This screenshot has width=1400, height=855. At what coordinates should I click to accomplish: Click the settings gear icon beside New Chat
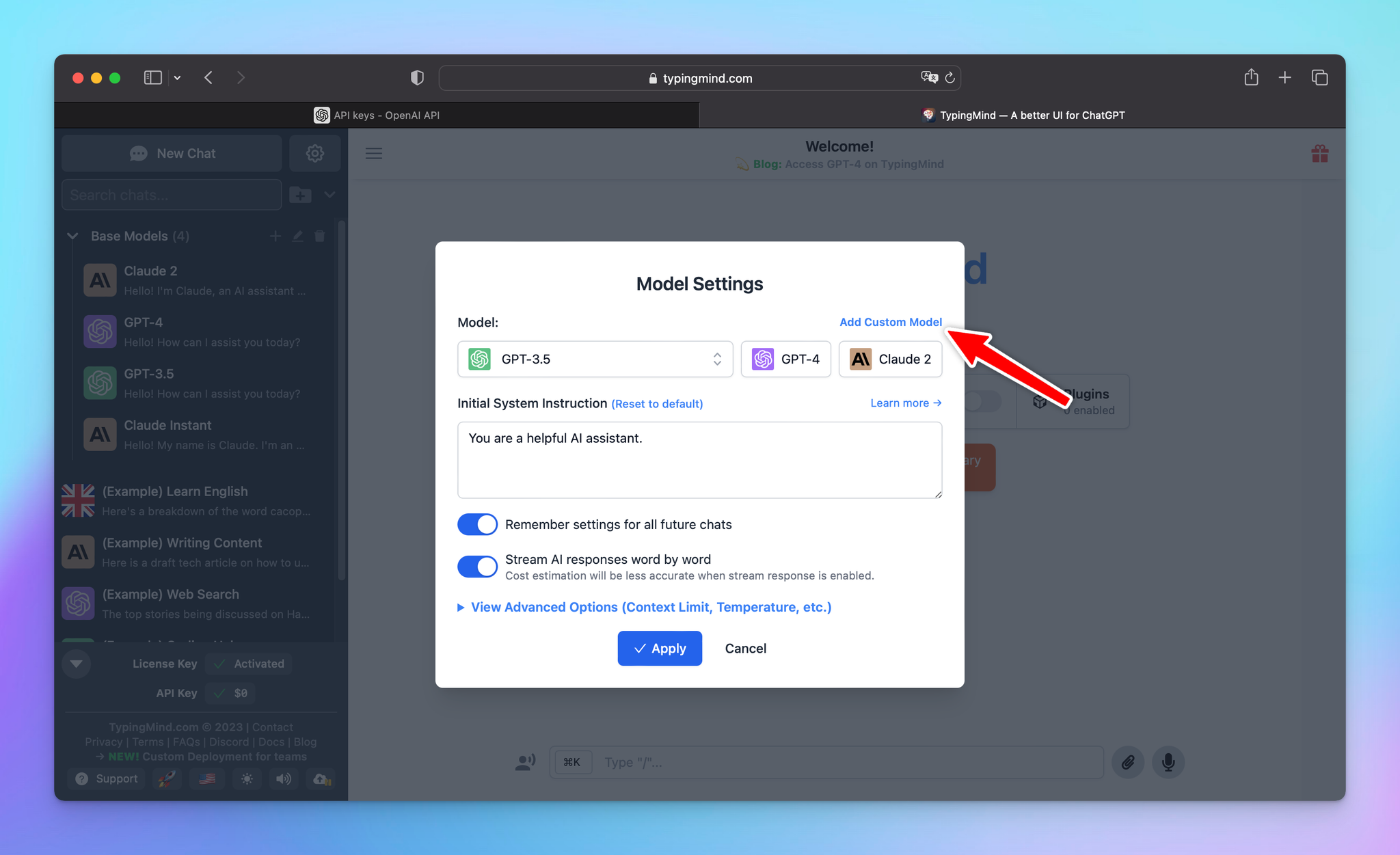(314, 153)
